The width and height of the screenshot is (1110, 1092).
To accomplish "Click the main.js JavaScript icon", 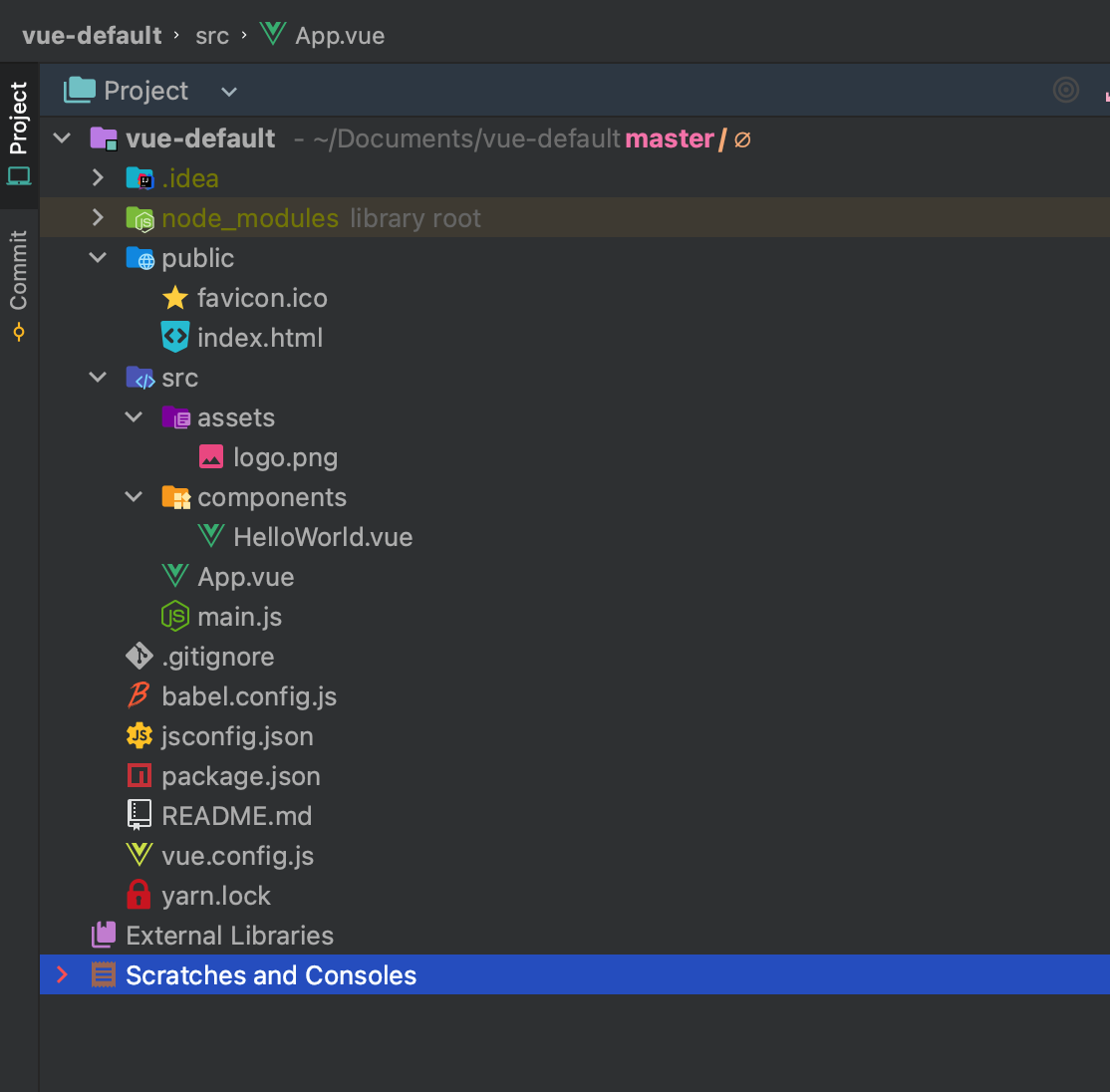I will [x=175, y=616].
